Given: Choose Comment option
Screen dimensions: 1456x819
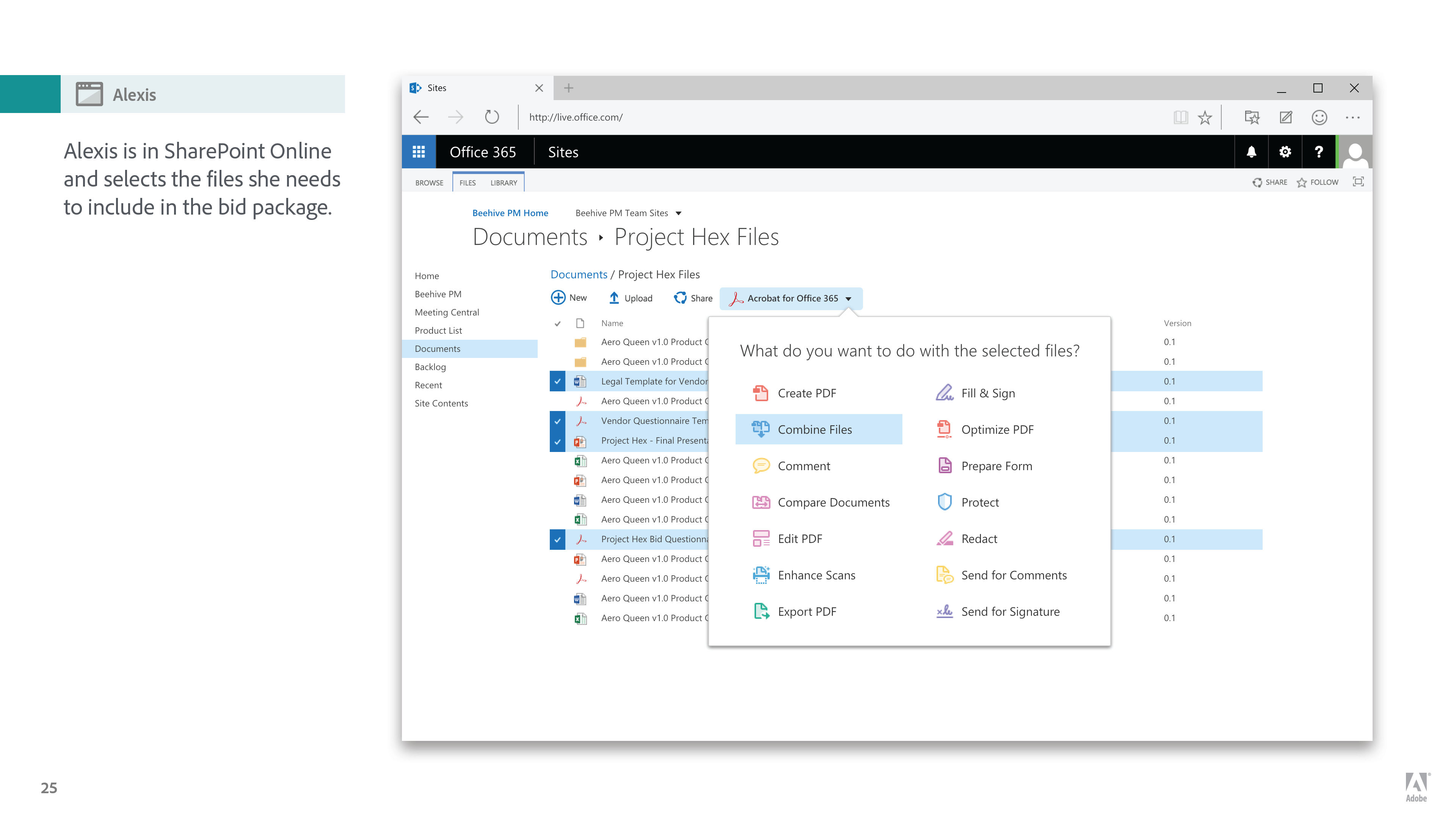Looking at the screenshot, I should point(791,466).
